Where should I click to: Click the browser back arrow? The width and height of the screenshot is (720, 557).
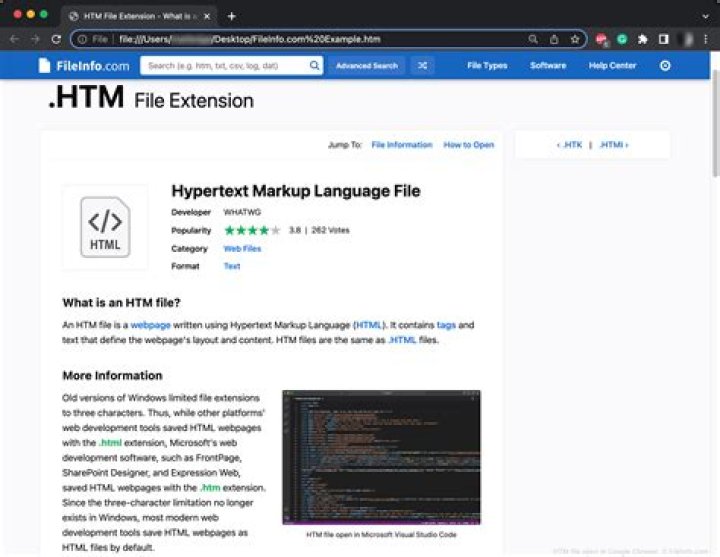[x=14, y=39]
